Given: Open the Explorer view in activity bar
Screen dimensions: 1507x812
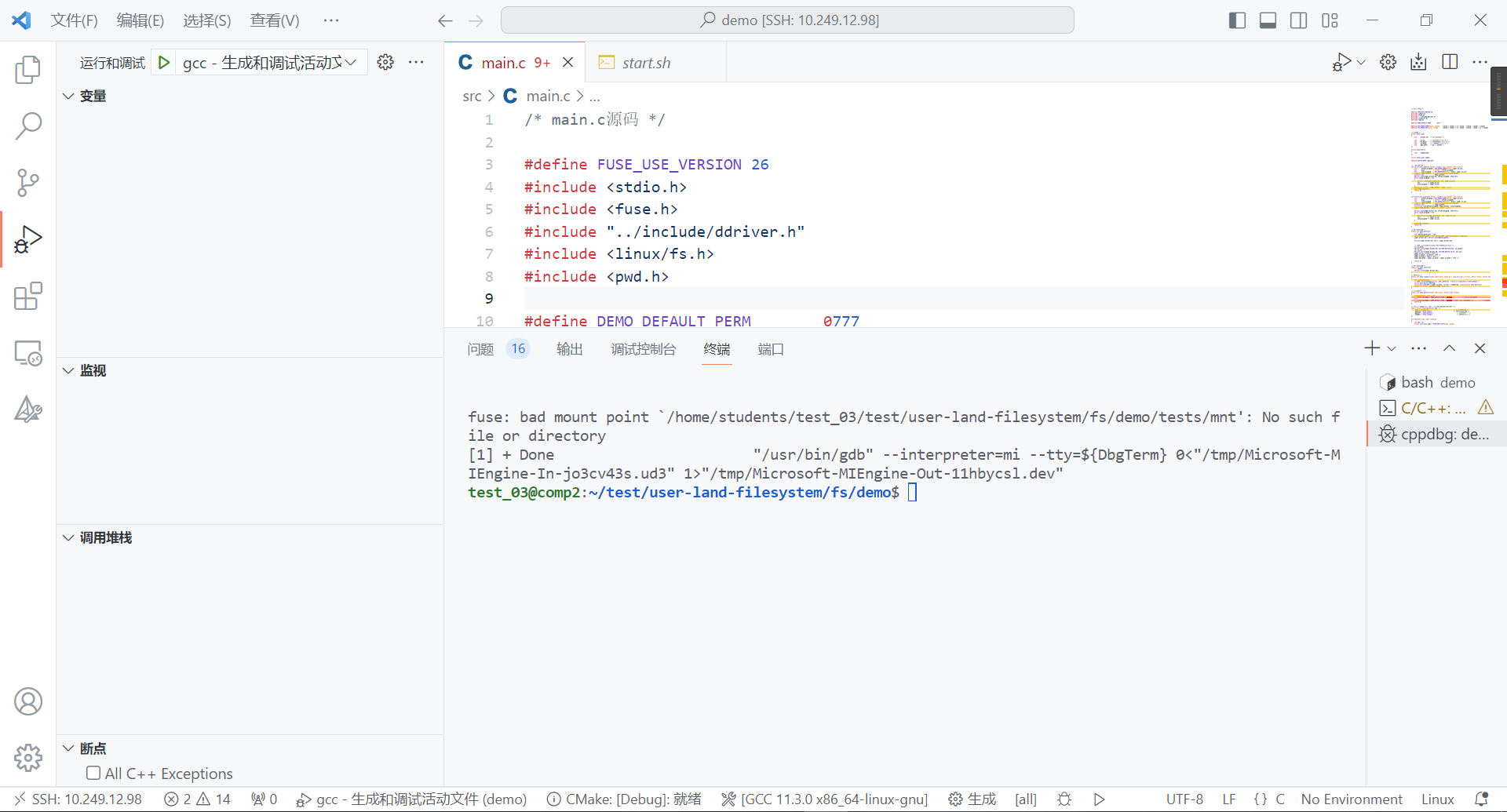Looking at the screenshot, I should click(x=28, y=70).
